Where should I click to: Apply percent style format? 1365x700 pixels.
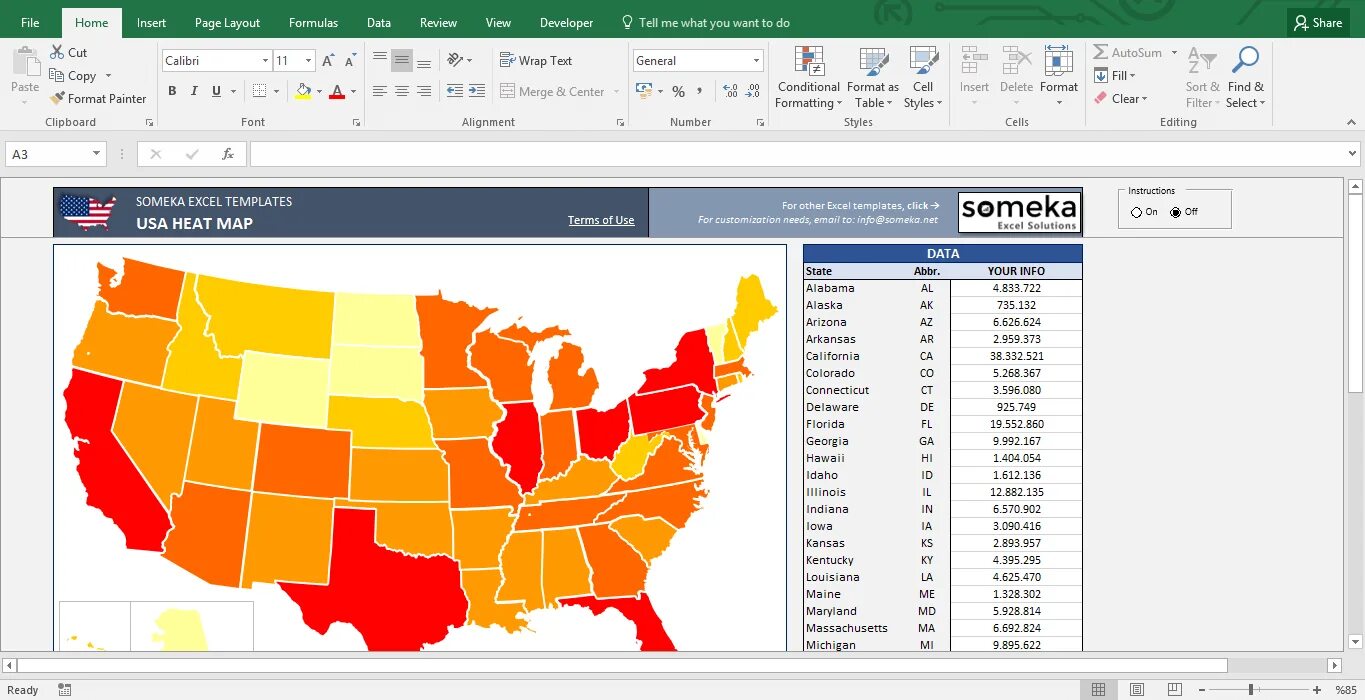678,91
